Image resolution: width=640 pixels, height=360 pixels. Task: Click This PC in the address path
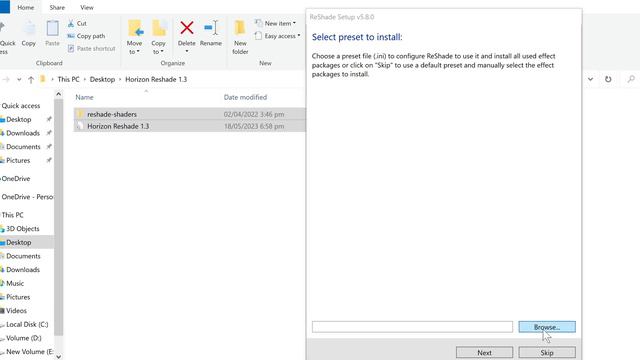69,79
